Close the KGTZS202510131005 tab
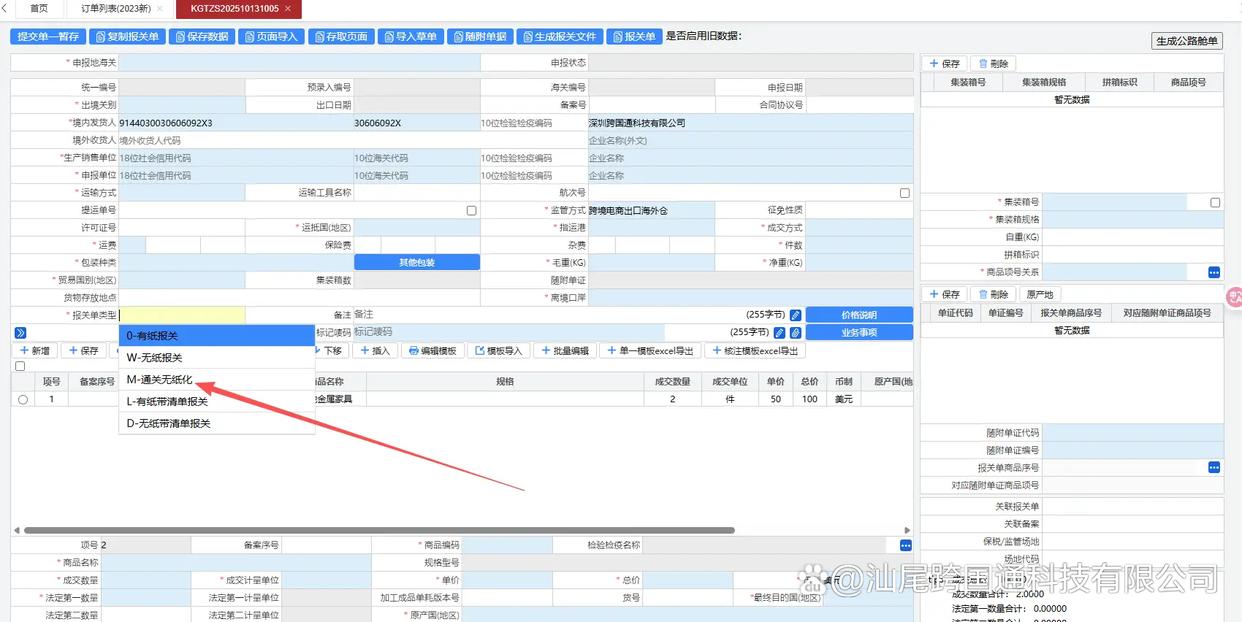1242x622 pixels. pyautogui.click(x=288, y=8)
